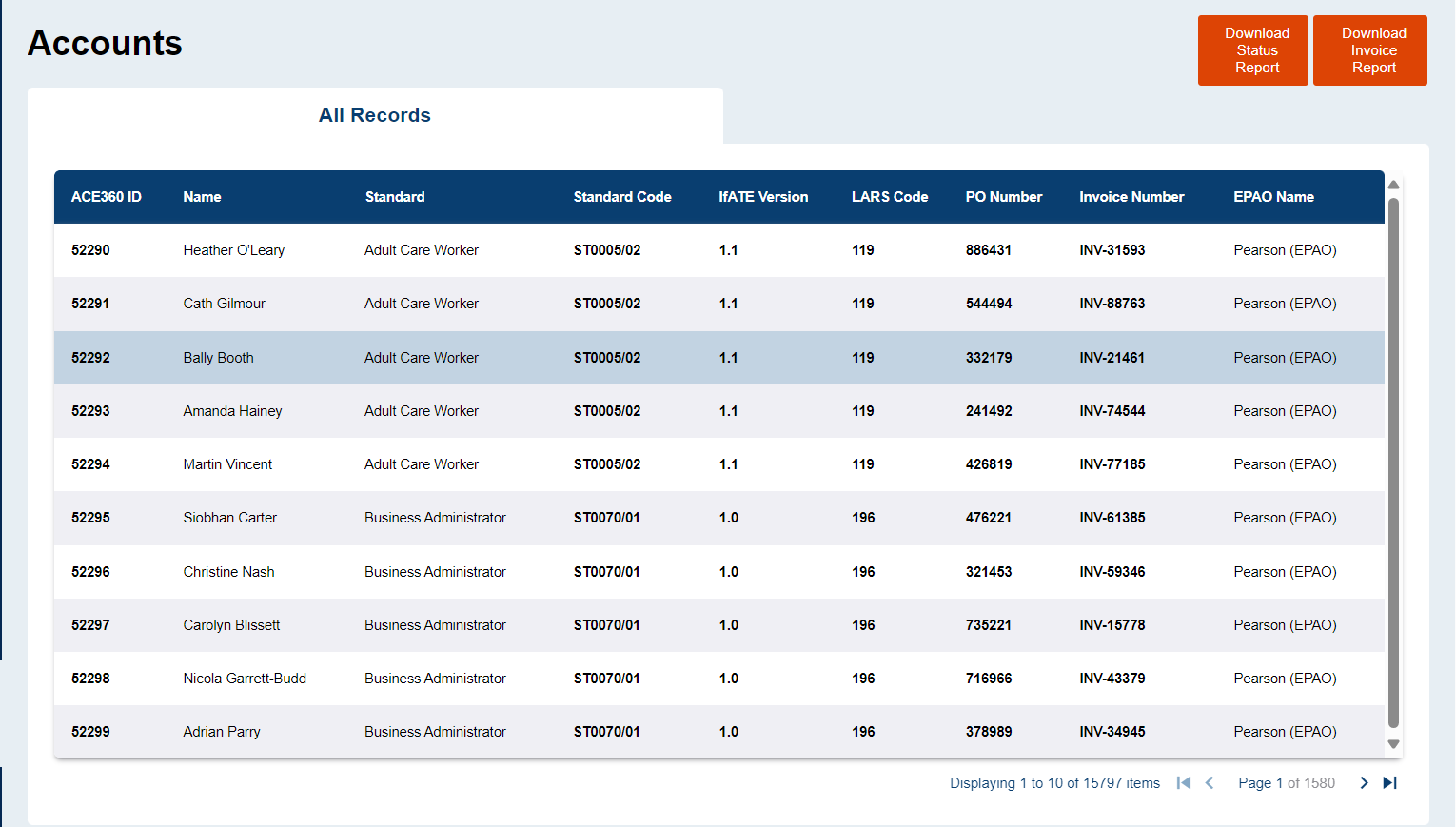Select the Heather O'Leary record row

click(234, 250)
